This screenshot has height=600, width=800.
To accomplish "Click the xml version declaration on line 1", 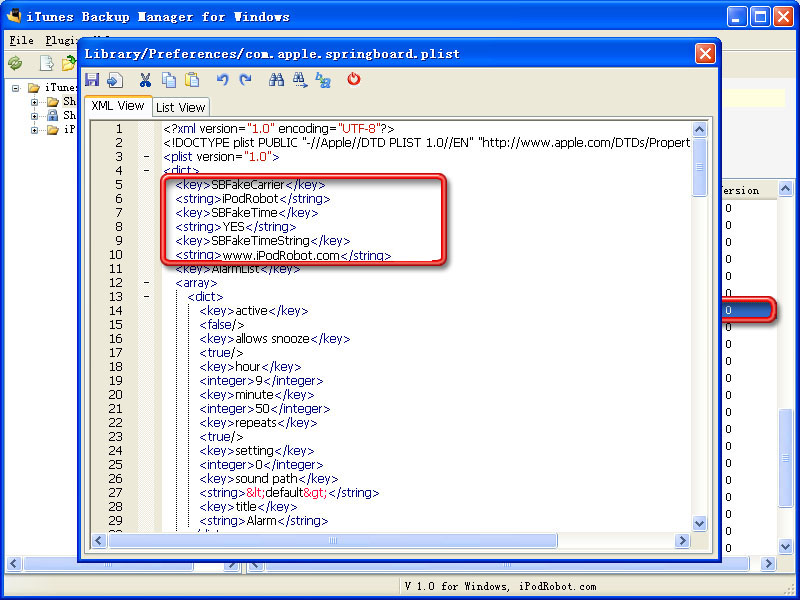I will 279,129.
